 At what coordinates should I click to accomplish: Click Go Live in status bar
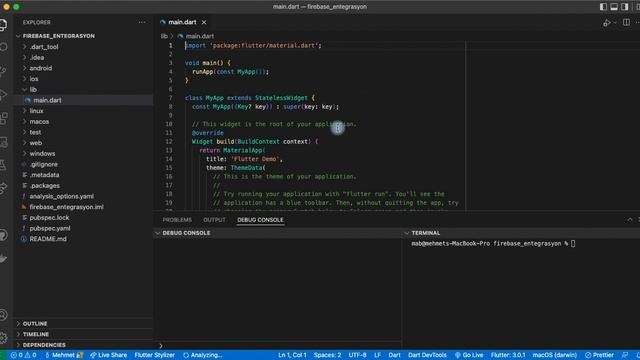469,355
